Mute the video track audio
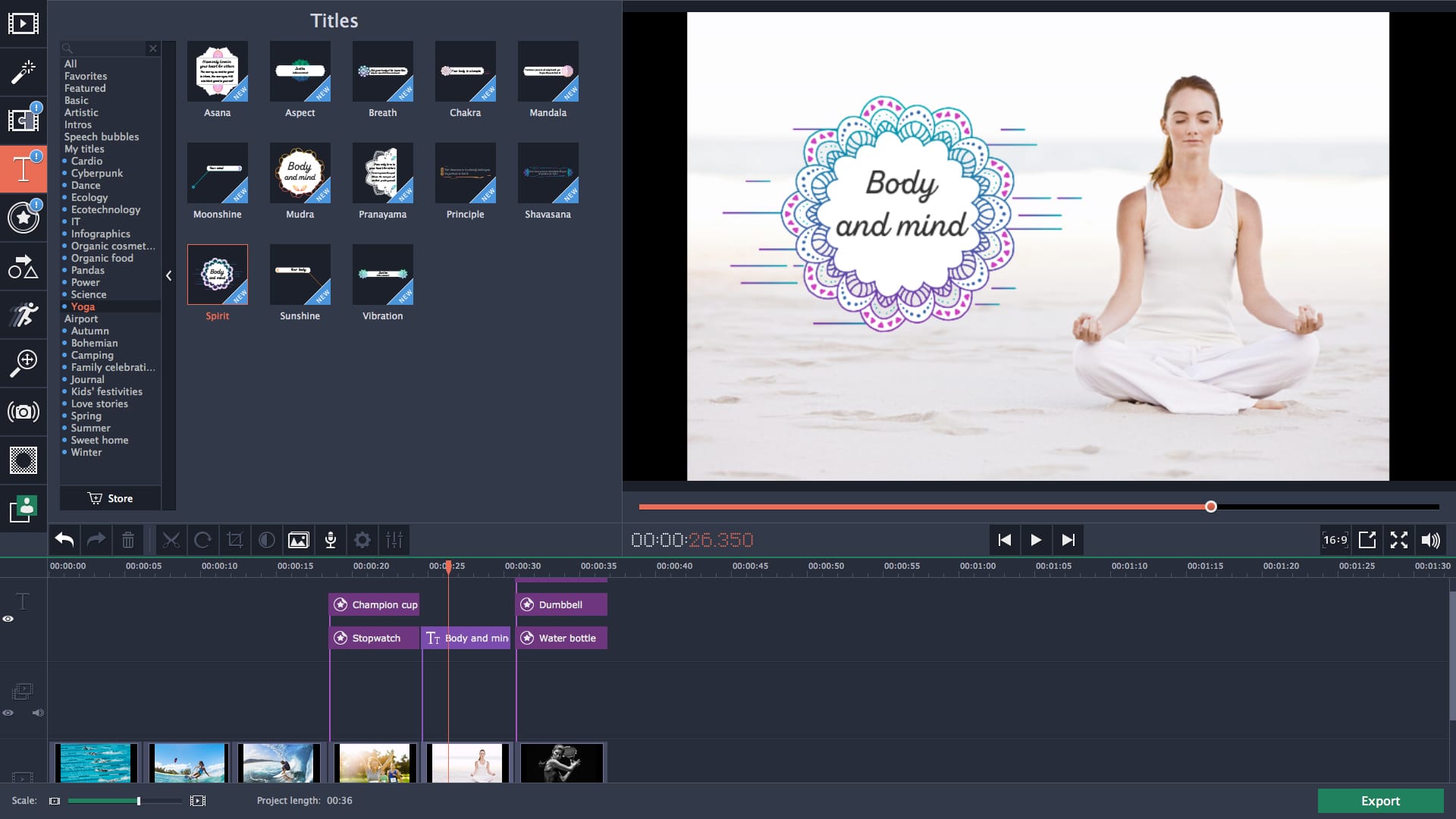This screenshot has width=1456, height=819. [x=39, y=713]
